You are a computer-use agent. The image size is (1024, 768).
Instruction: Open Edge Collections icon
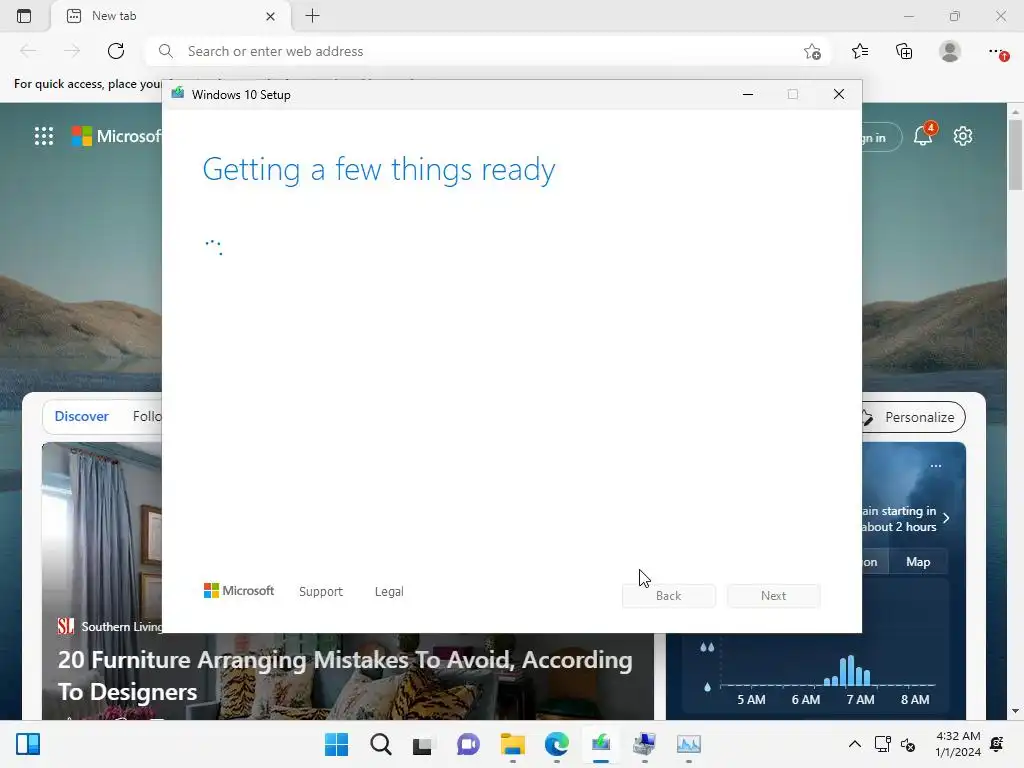click(x=904, y=51)
